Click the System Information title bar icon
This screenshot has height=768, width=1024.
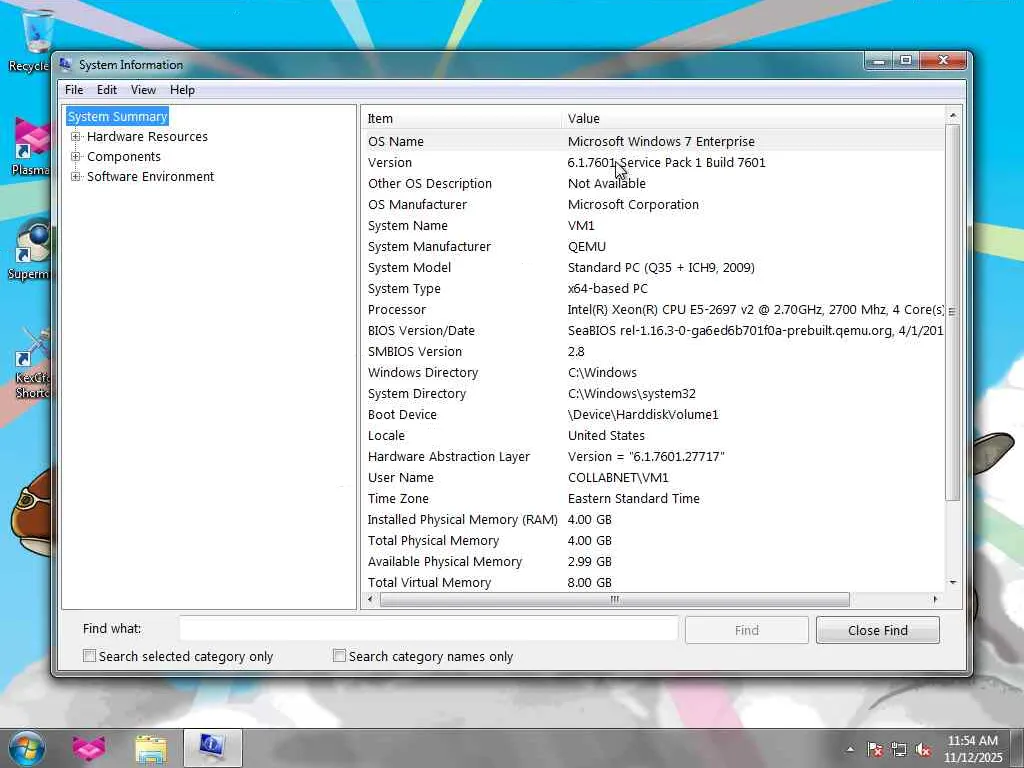65,64
